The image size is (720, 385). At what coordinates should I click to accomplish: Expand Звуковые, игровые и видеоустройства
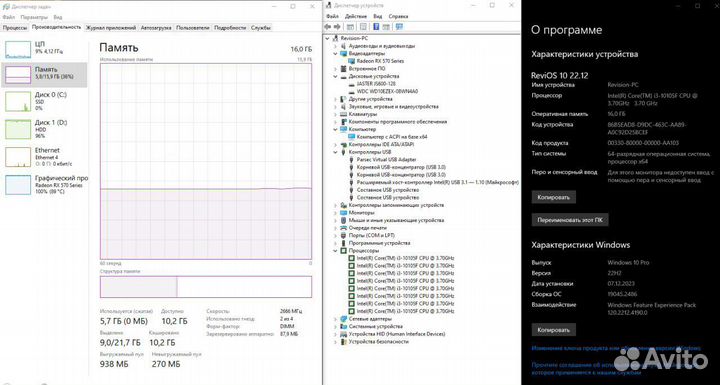pos(336,107)
